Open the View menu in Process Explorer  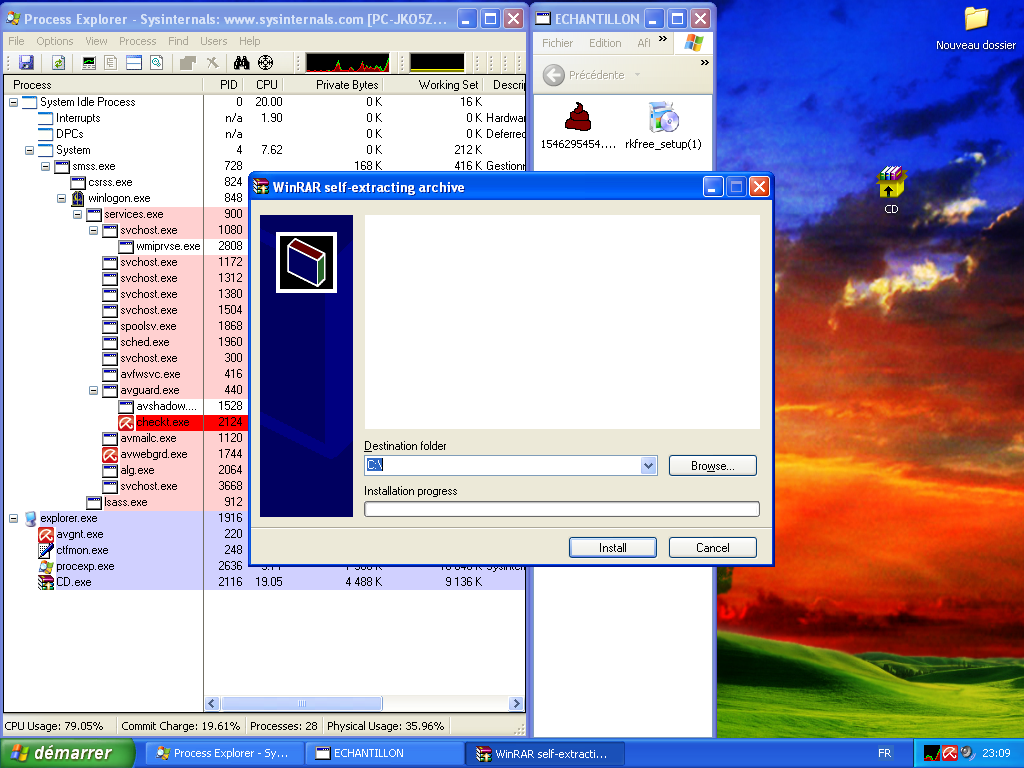coord(96,41)
